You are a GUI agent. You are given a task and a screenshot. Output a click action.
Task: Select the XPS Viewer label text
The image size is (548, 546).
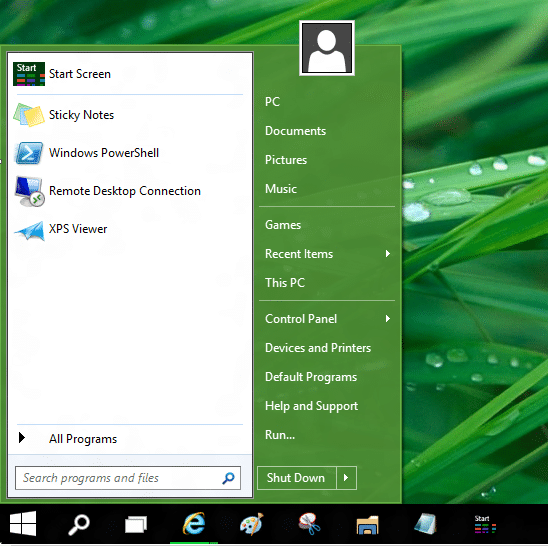[x=78, y=229]
